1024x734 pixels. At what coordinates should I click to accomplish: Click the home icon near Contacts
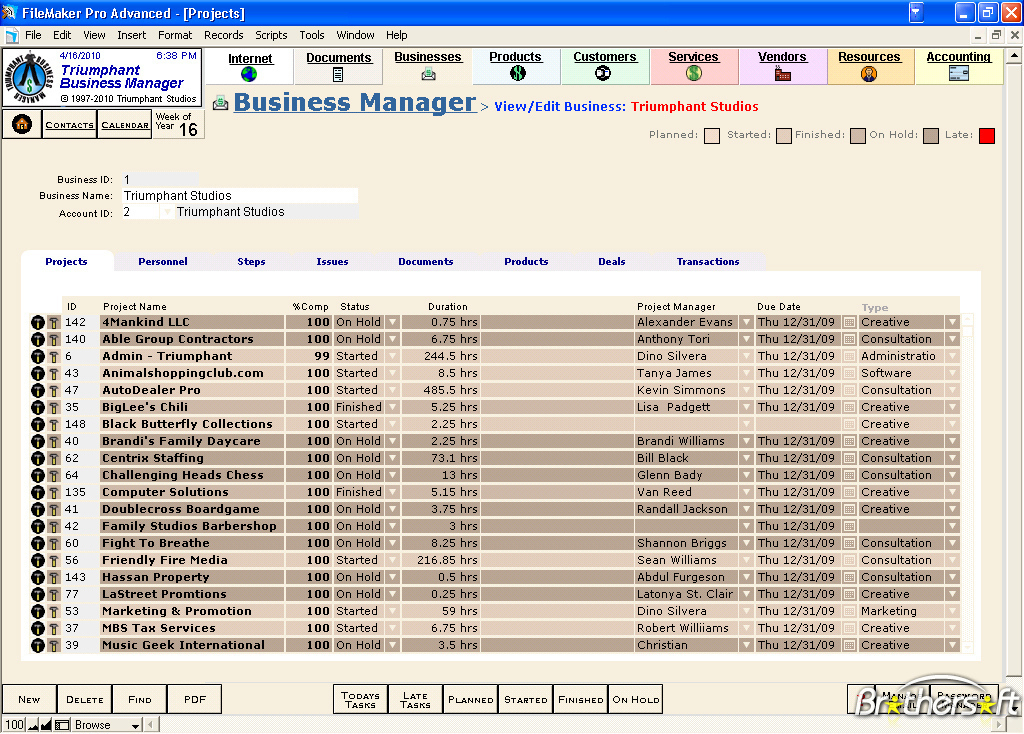coord(20,124)
